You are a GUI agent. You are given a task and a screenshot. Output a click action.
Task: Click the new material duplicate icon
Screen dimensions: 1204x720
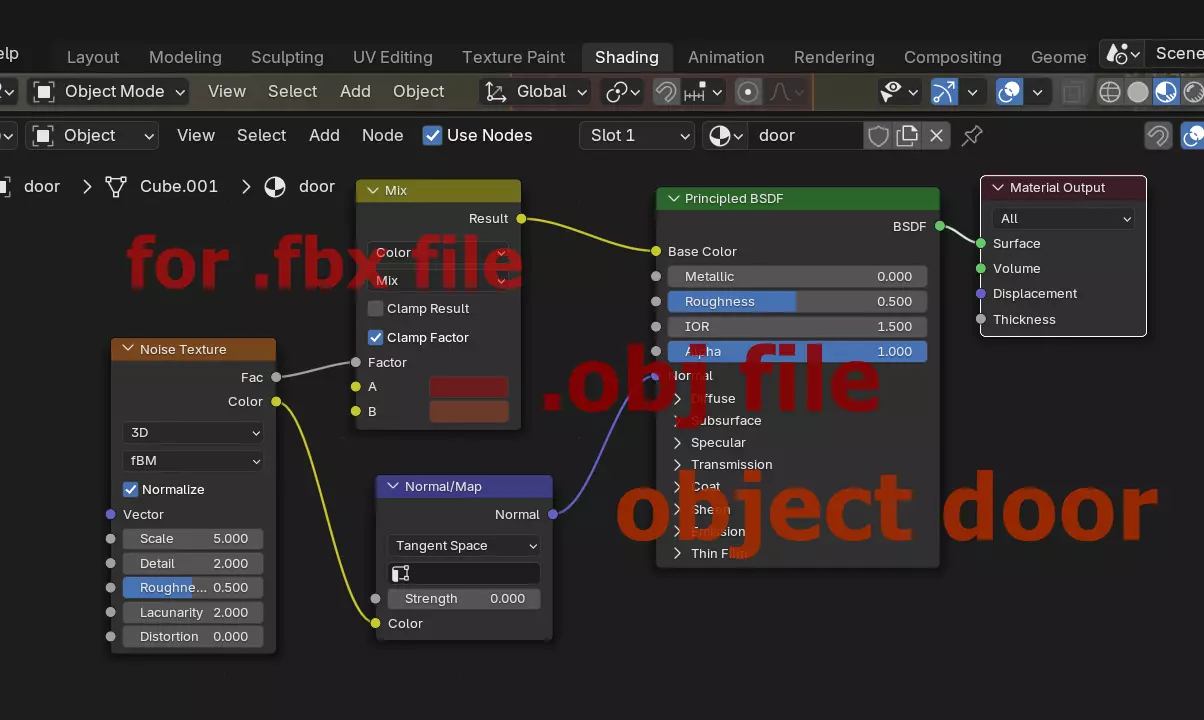pyautogui.click(x=907, y=136)
